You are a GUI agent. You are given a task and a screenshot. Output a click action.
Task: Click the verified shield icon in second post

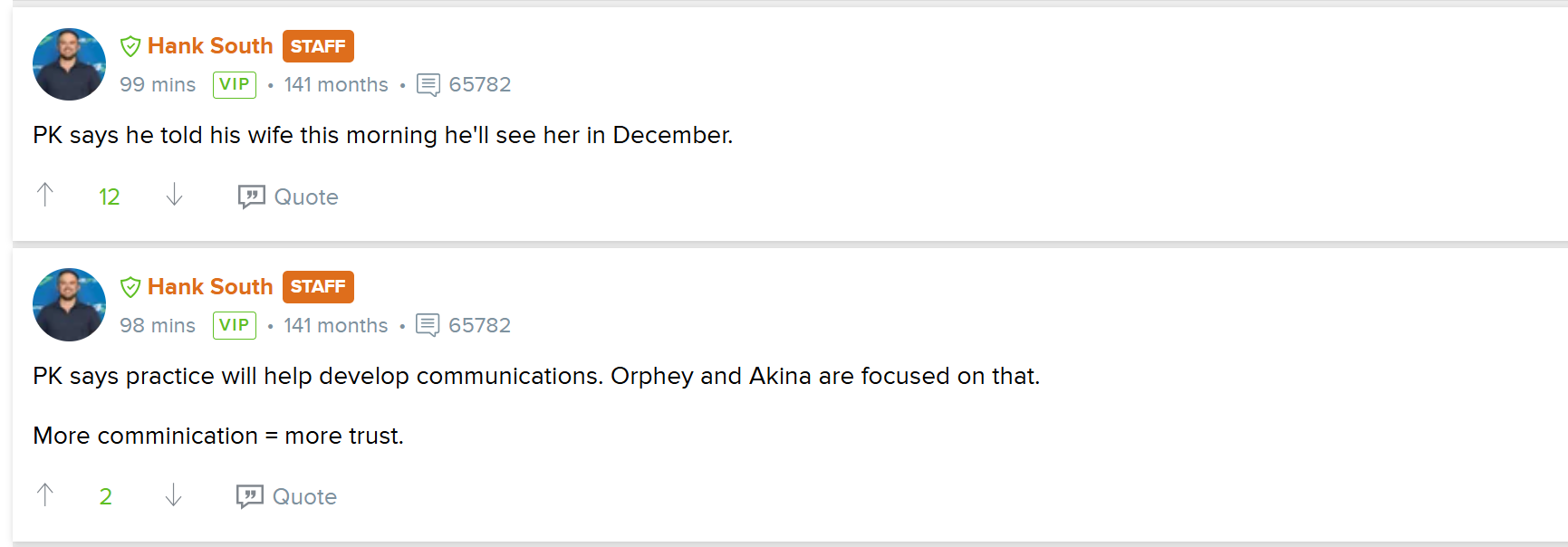[130, 287]
